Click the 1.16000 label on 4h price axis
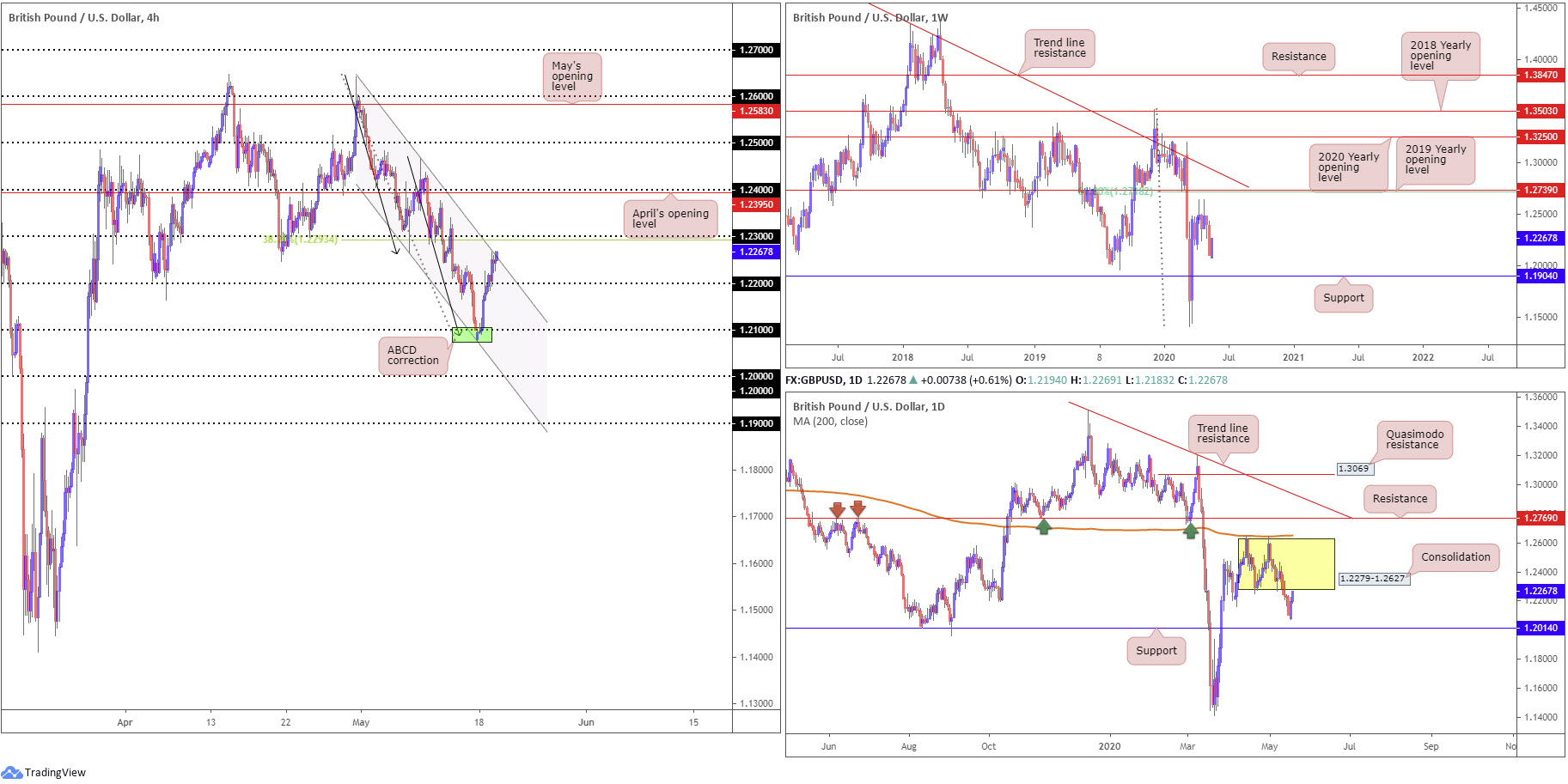This screenshot has height=784, width=1568. [x=756, y=563]
